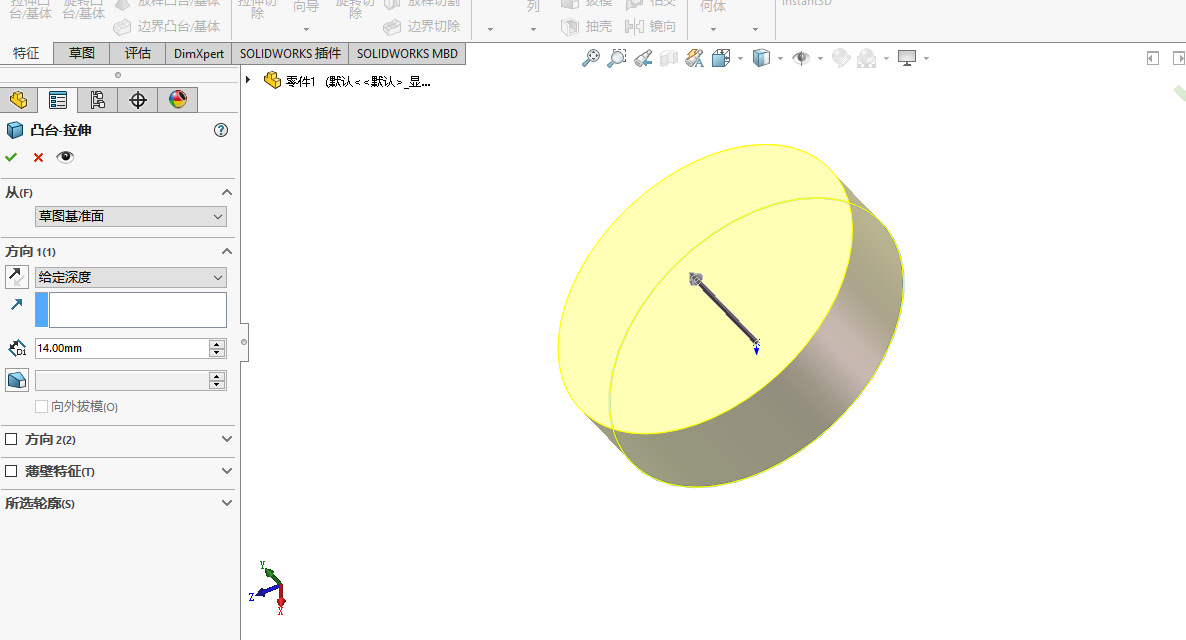Switch to the 评估 tab
Image resolution: width=1186 pixels, height=640 pixels.
pos(138,54)
